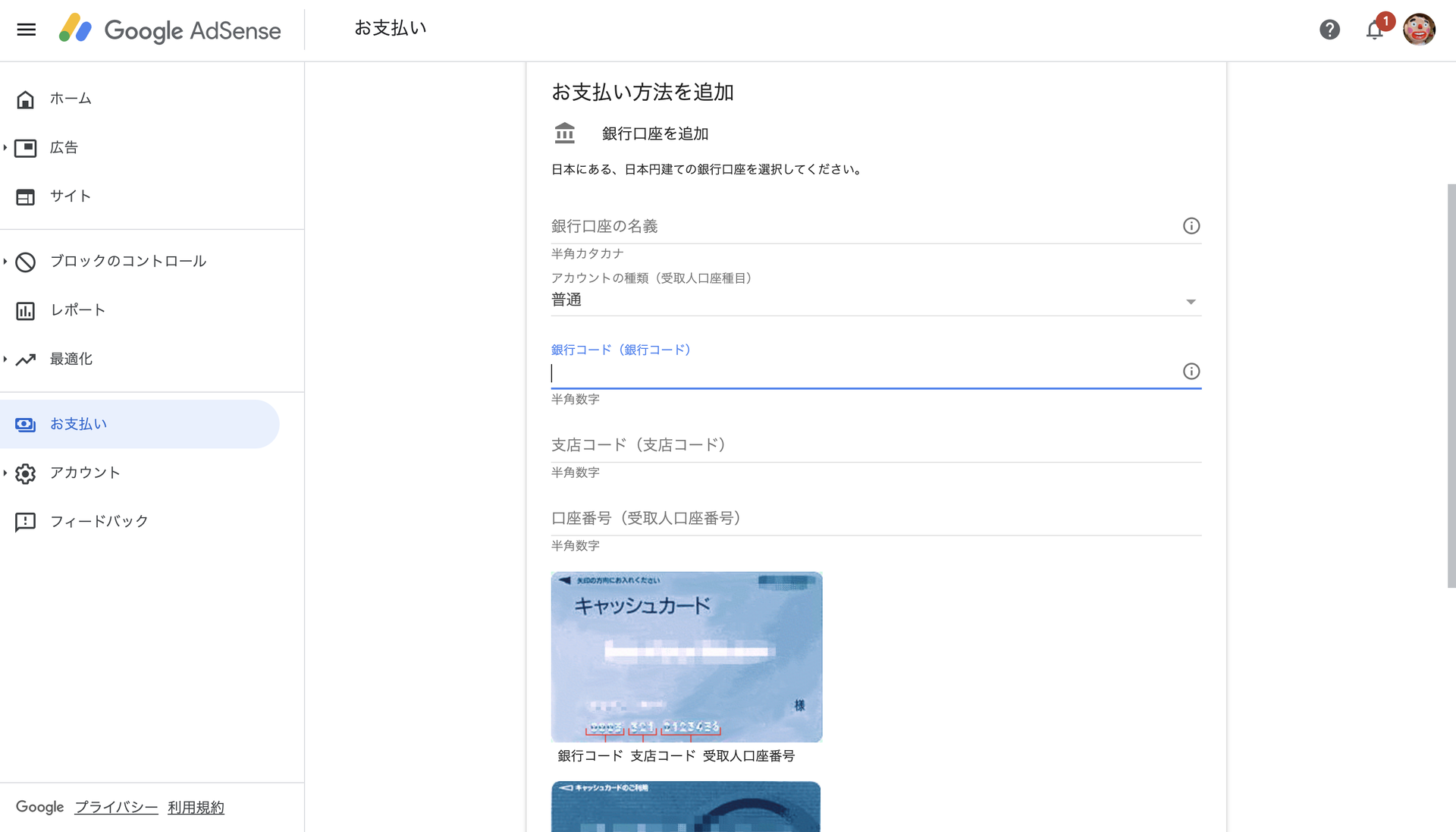Click the ブロックのコントロール block icon
This screenshot has width=1456, height=832.
click(x=26, y=262)
